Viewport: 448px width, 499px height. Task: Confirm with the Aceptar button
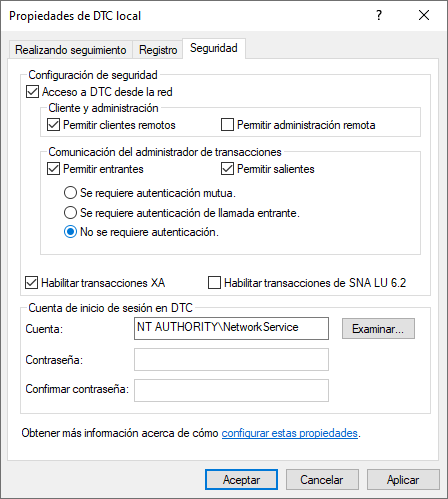(x=241, y=480)
